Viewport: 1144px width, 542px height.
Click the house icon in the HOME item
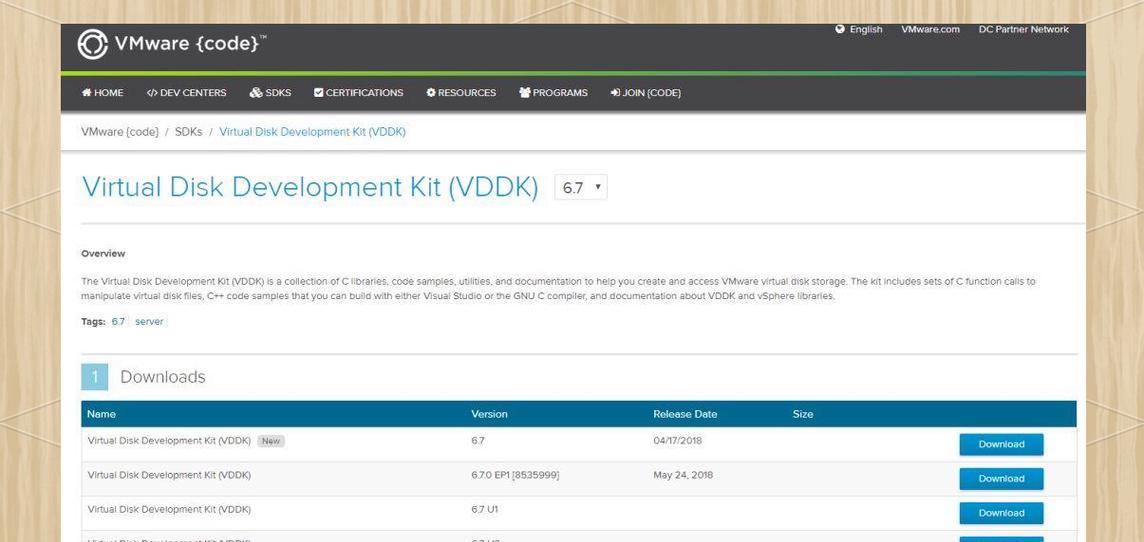86,93
